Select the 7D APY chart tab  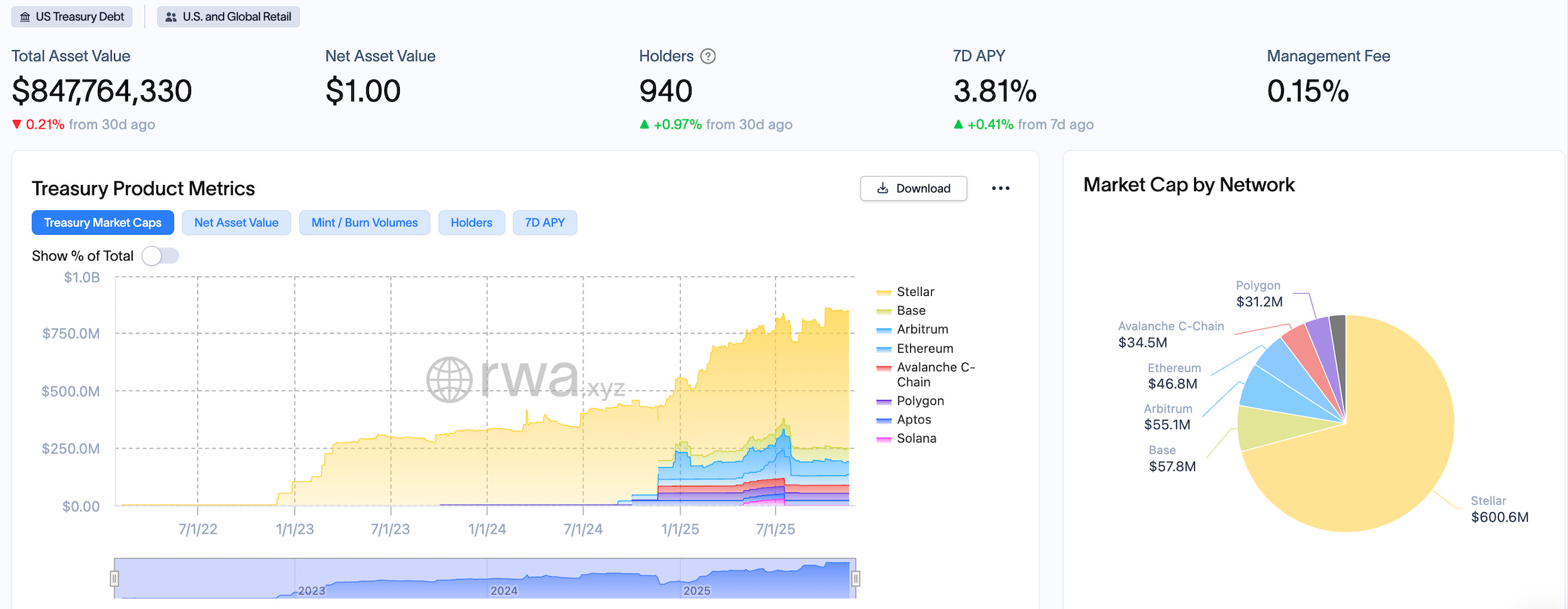(544, 223)
